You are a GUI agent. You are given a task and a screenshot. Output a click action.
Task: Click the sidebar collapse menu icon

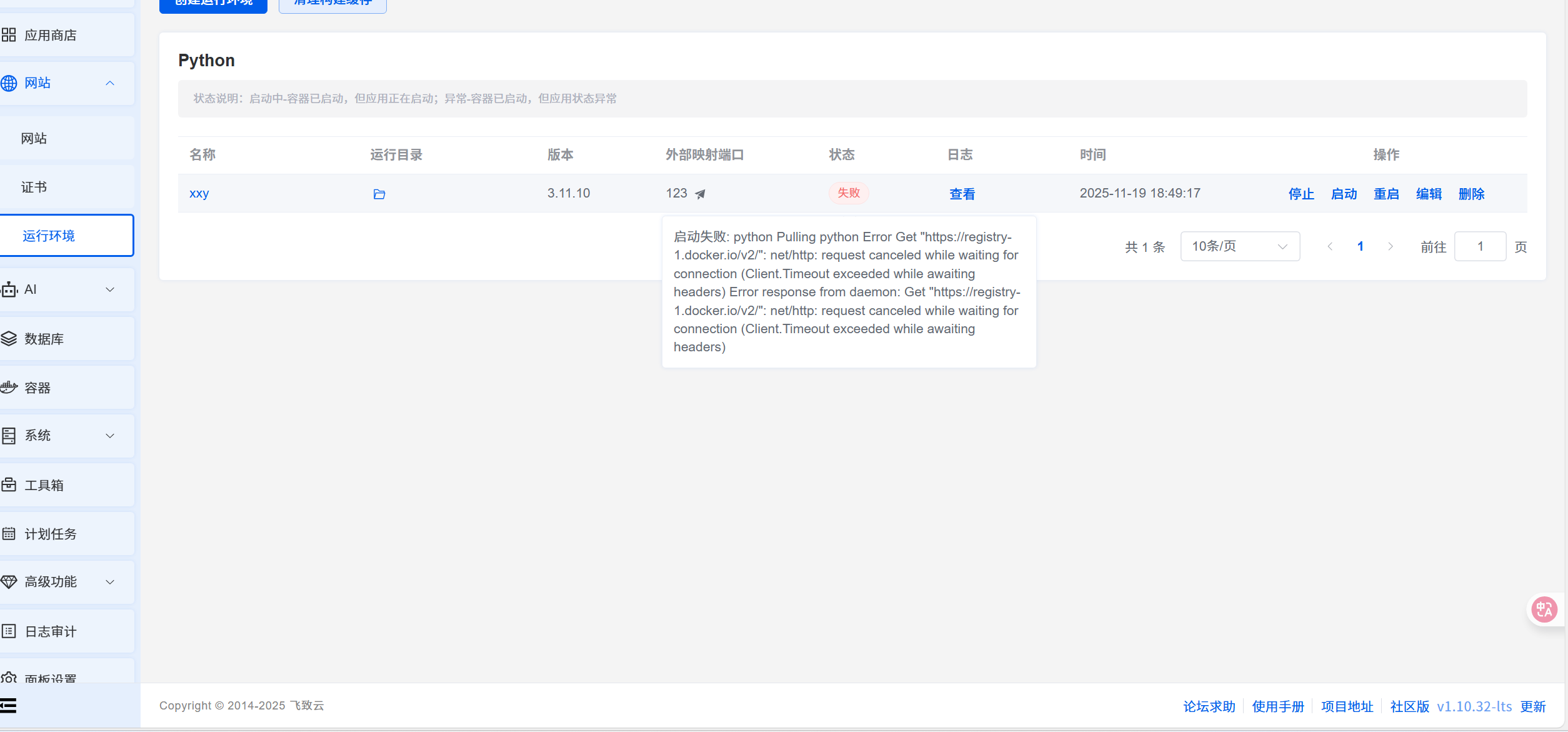tap(9, 706)
